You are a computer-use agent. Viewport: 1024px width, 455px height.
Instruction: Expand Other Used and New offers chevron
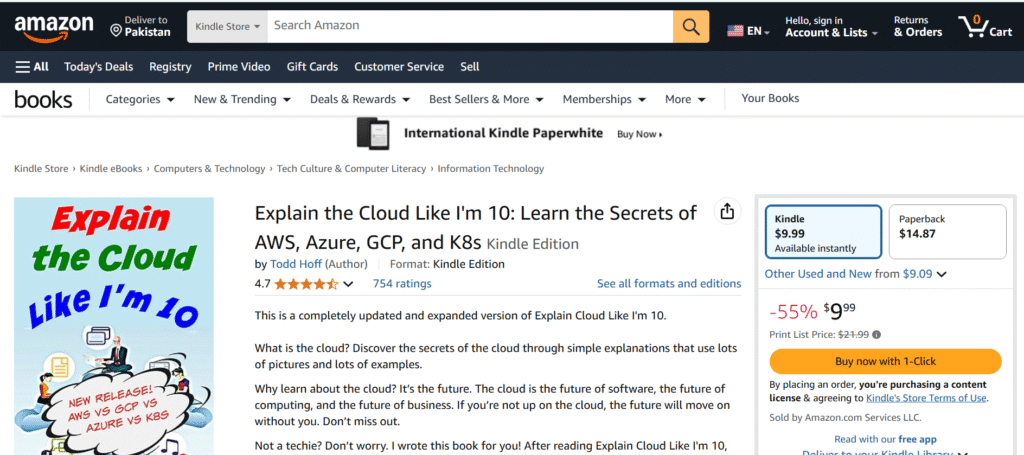(x=941, y=274)
